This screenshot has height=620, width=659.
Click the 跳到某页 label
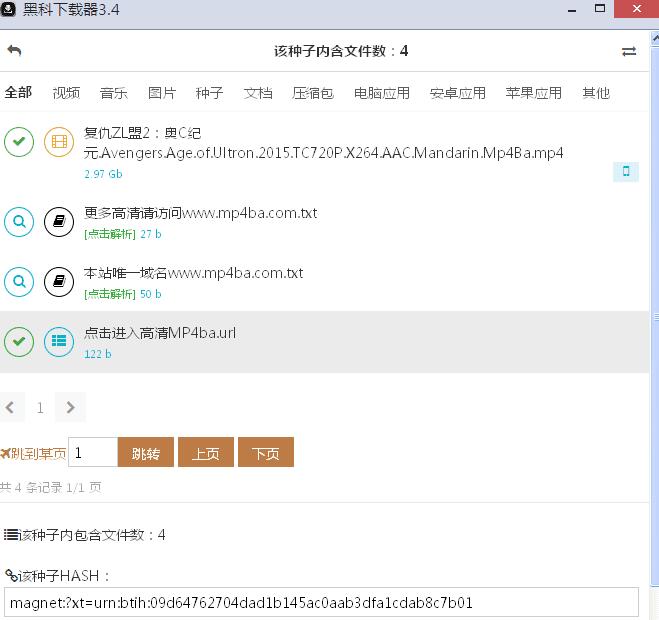coord(34,454)
